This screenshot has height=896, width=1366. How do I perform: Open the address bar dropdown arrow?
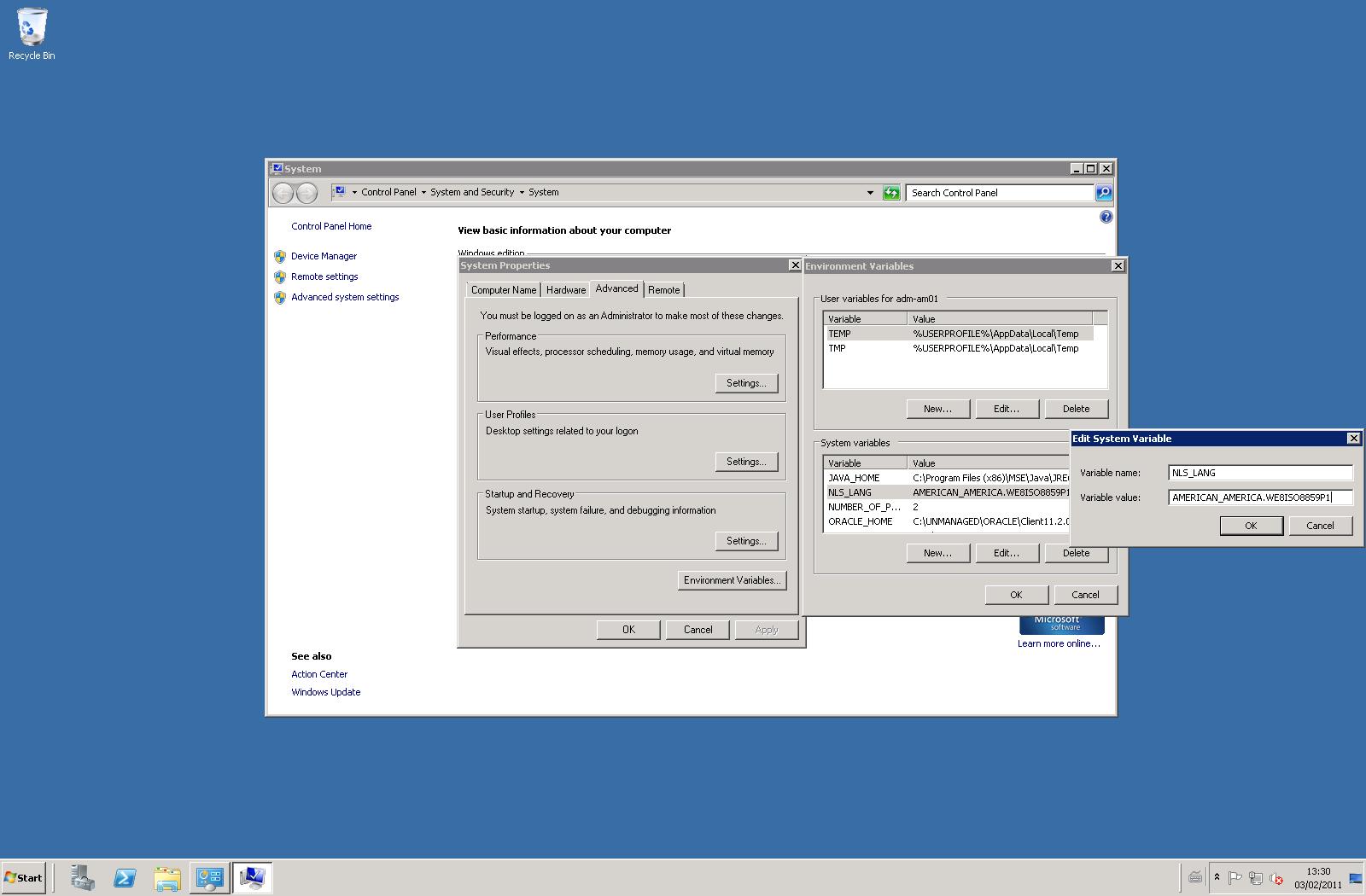870,192
